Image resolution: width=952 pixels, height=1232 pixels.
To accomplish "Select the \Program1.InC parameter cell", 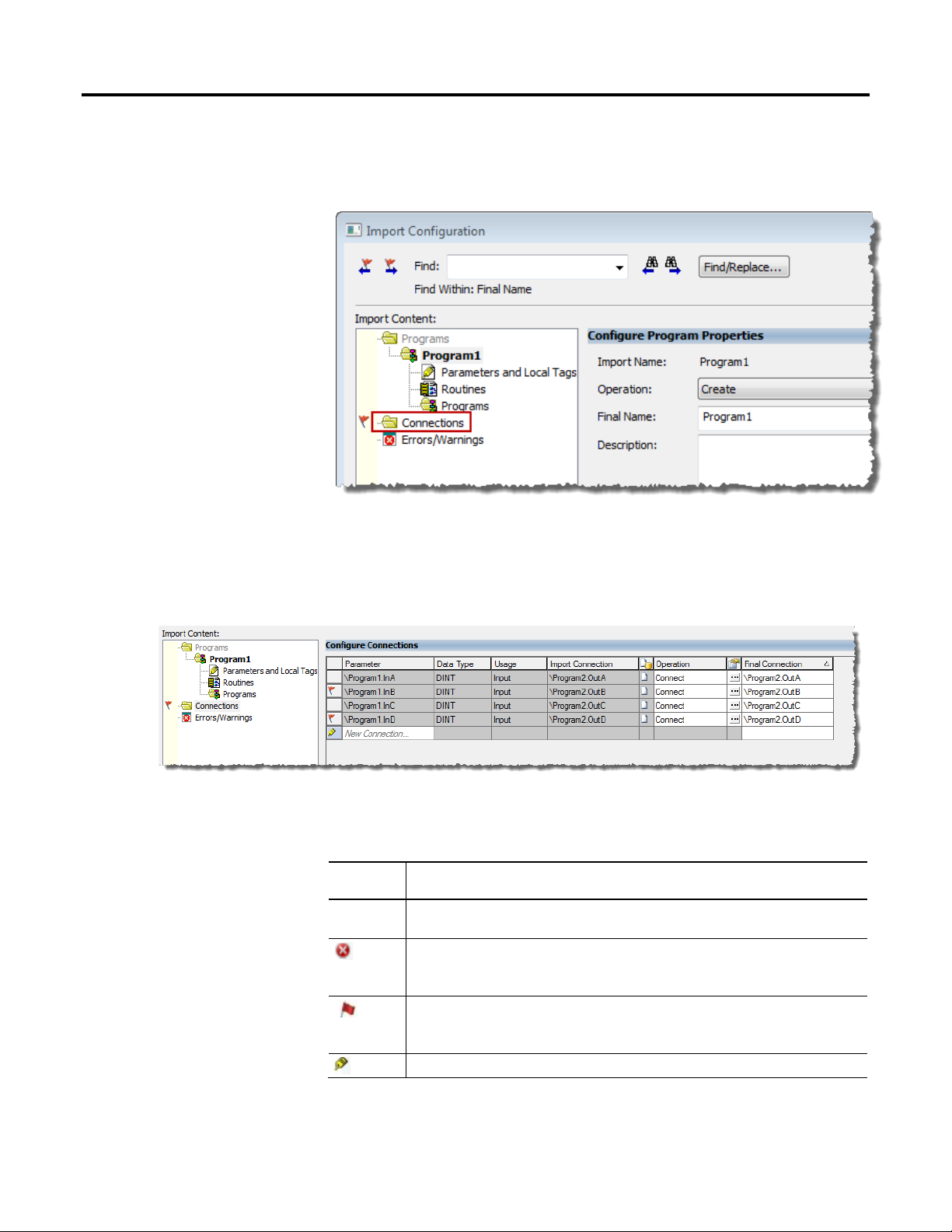I will (x=388, y=706).
